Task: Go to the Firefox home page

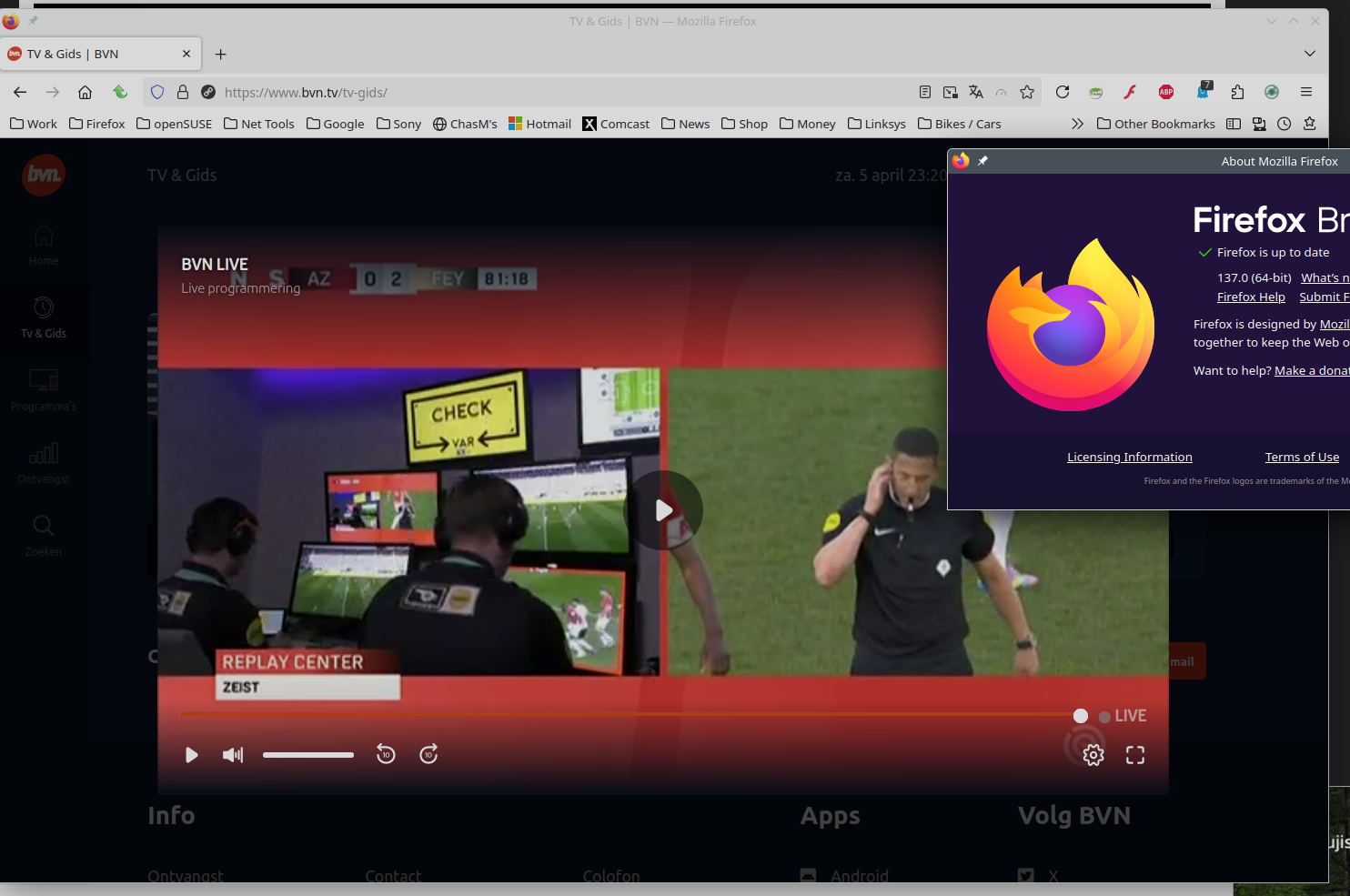Action: click(85, 92)
